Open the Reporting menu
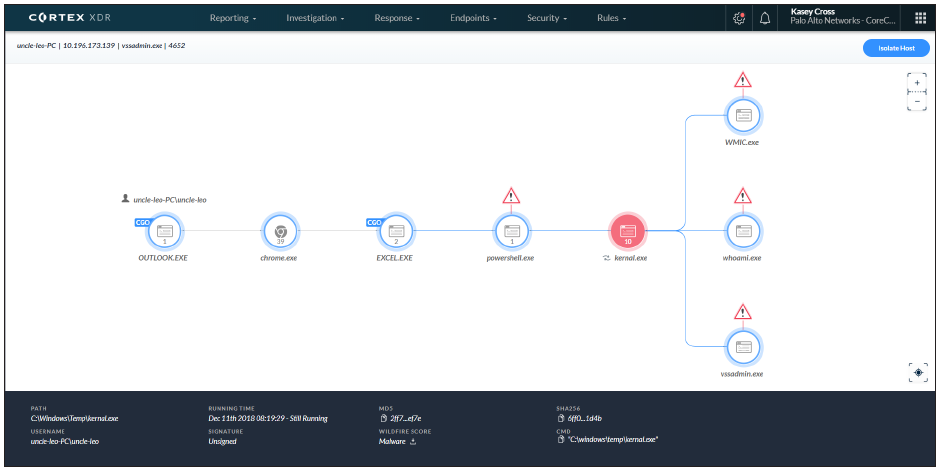This screenshot has height=468, width=942. point(232,18)
